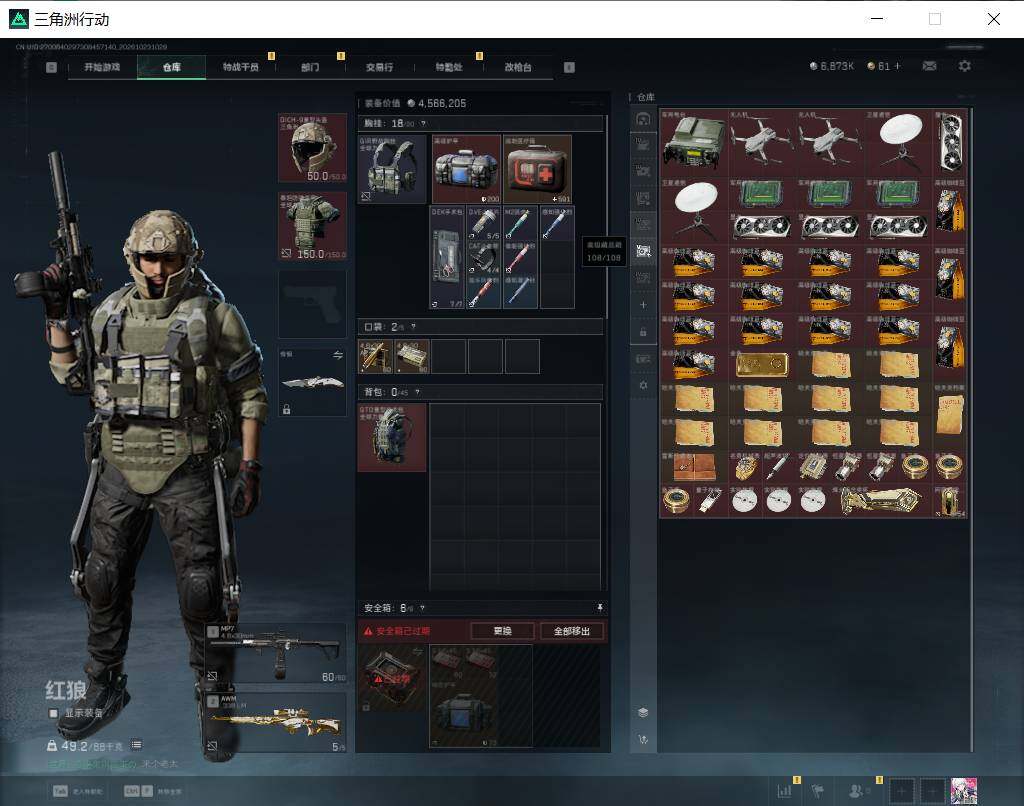Expand weight details list icon beside 49.2
The image size is (1024, 806).
[x=136, y=745]
